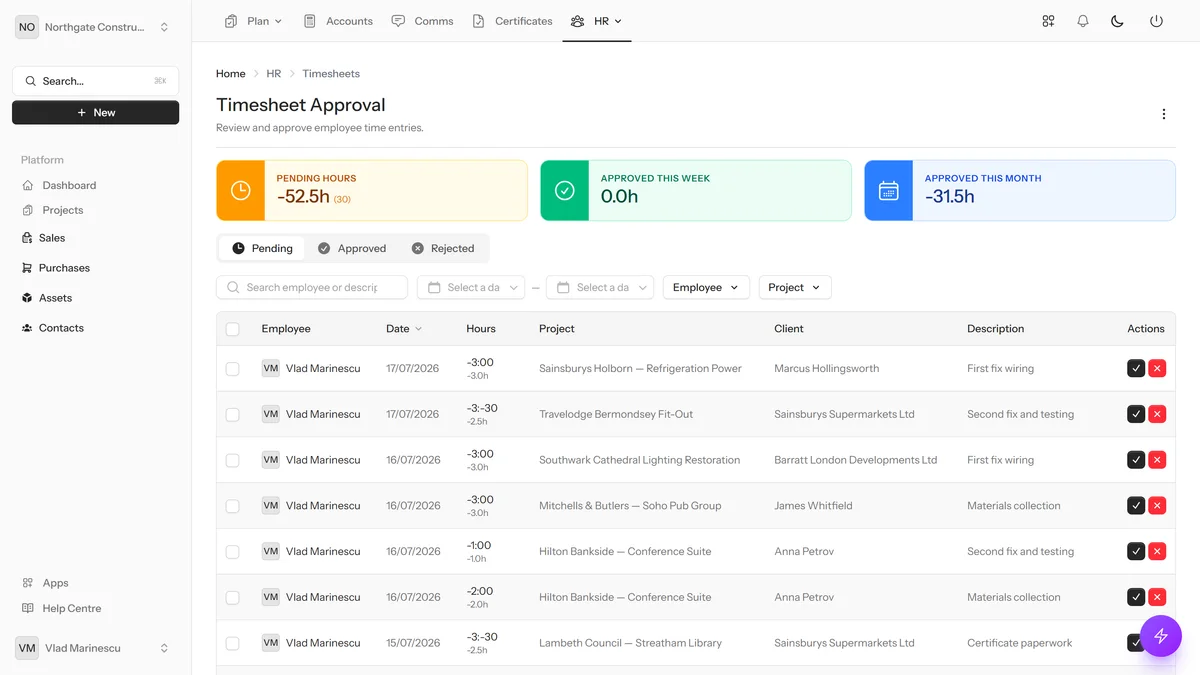Sort the table by Date column

tap(404, 329)
